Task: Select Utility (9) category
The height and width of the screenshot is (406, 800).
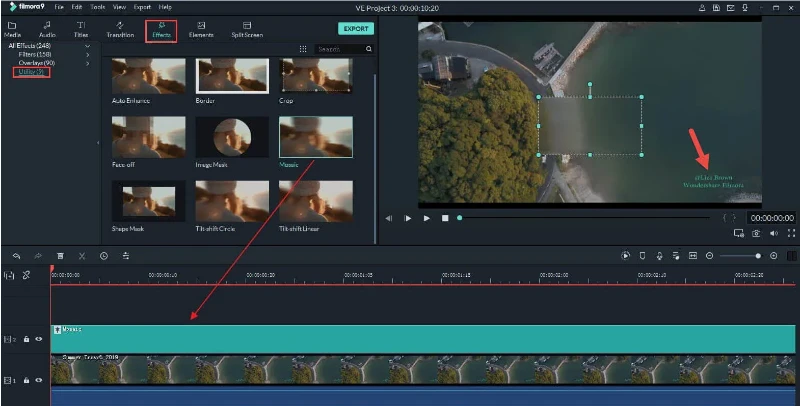Action: coord(31,72)
